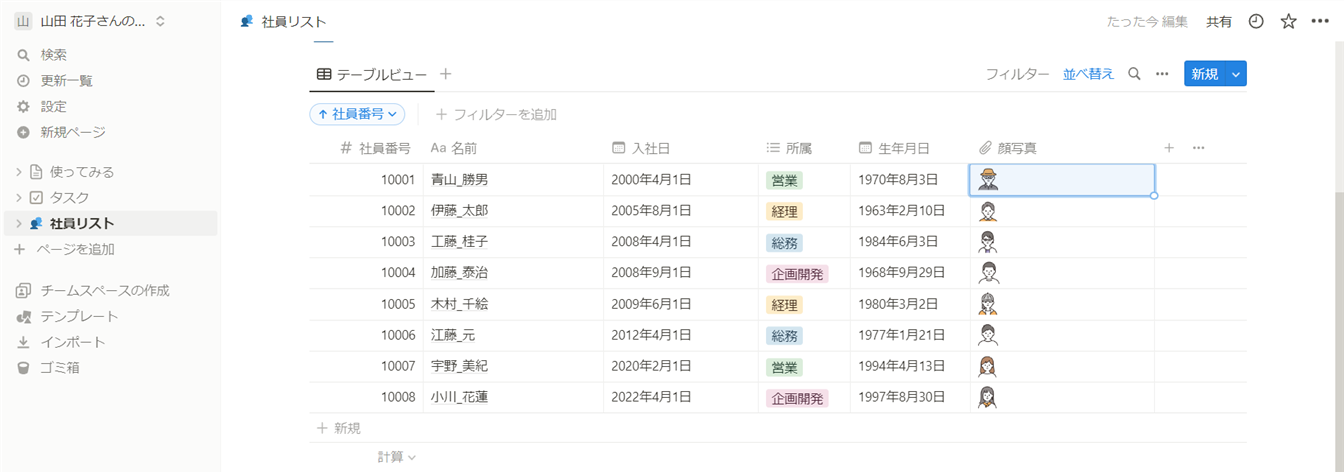Open the ゴミ箱 trash in the sidebar
This screenshot has width=1344, height=472.
59,368
